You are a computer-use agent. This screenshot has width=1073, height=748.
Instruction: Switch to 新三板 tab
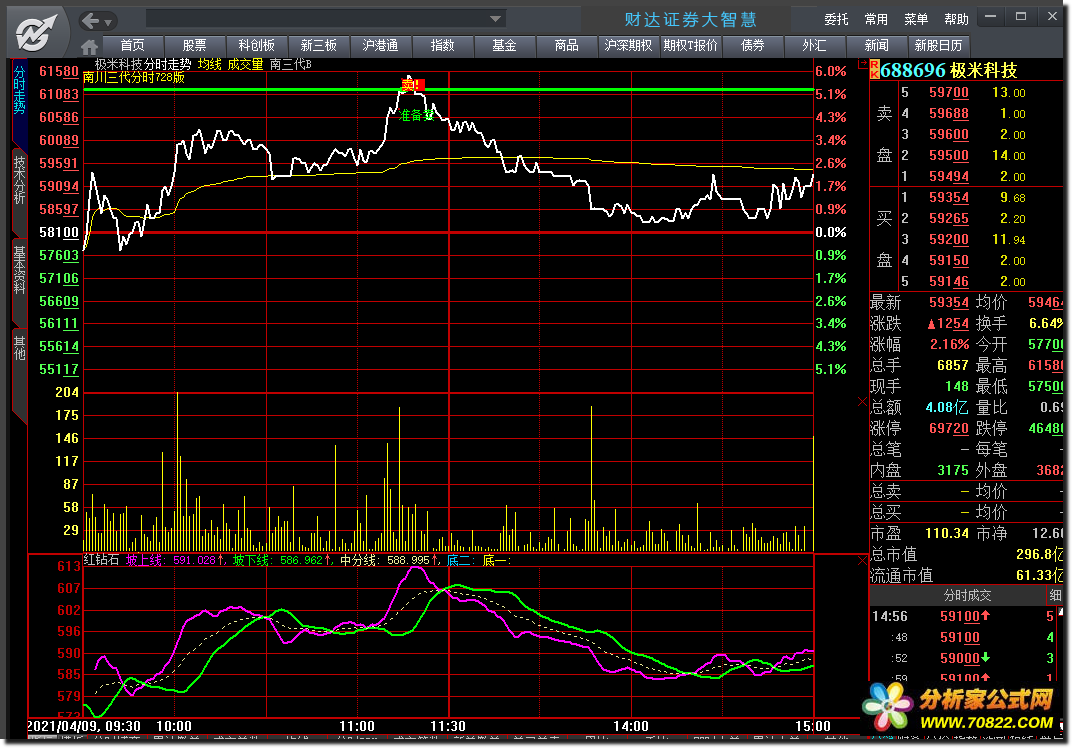click(319, 45)
